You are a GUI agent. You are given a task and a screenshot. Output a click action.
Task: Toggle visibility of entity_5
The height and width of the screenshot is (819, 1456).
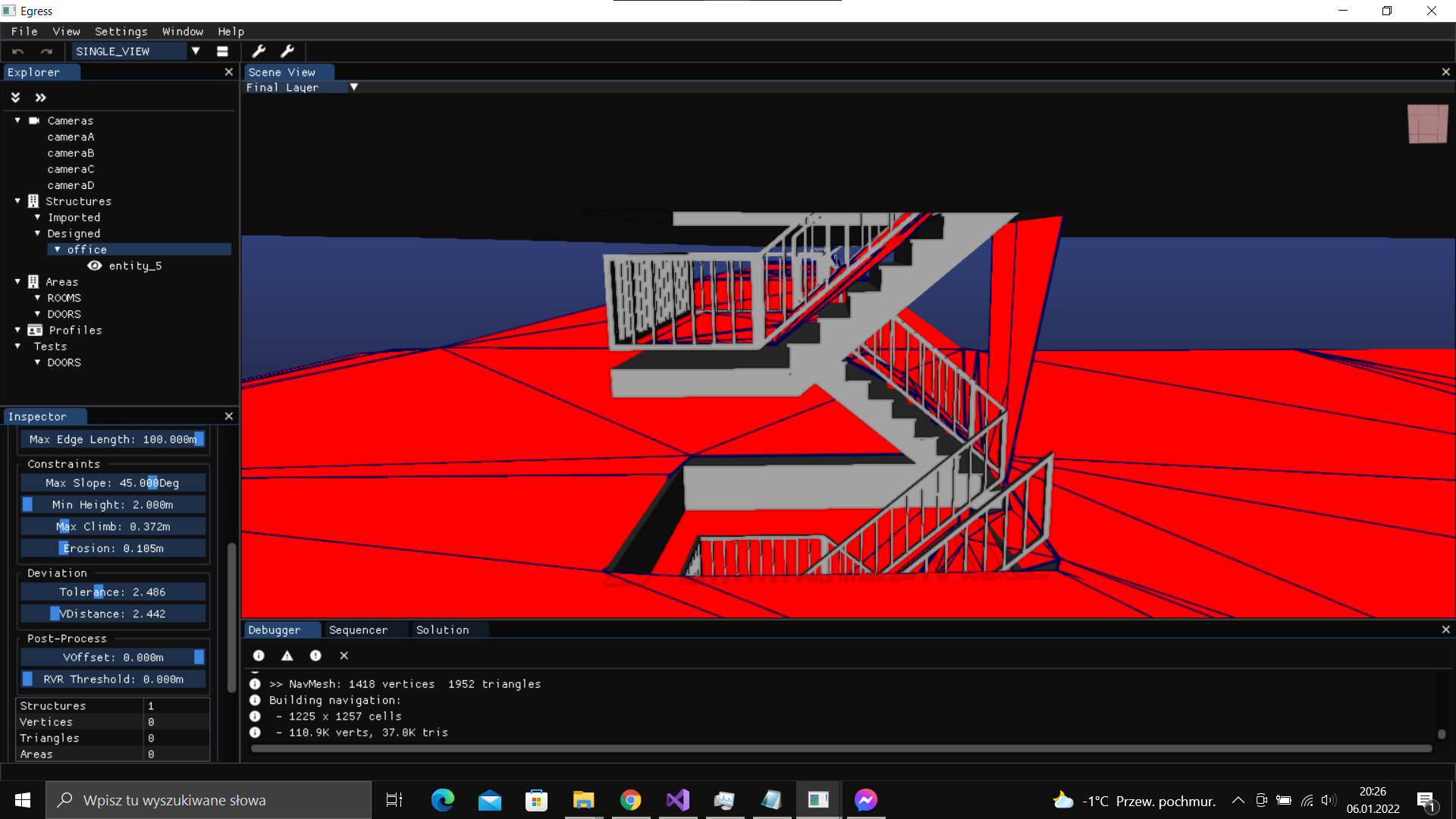[94, 265]
